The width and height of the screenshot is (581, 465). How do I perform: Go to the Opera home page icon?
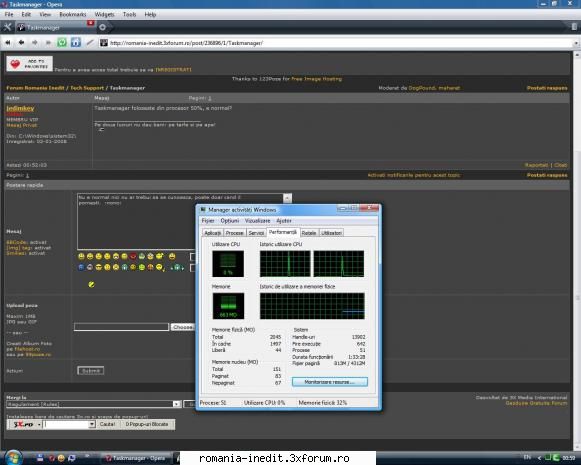tap(76, 43)
